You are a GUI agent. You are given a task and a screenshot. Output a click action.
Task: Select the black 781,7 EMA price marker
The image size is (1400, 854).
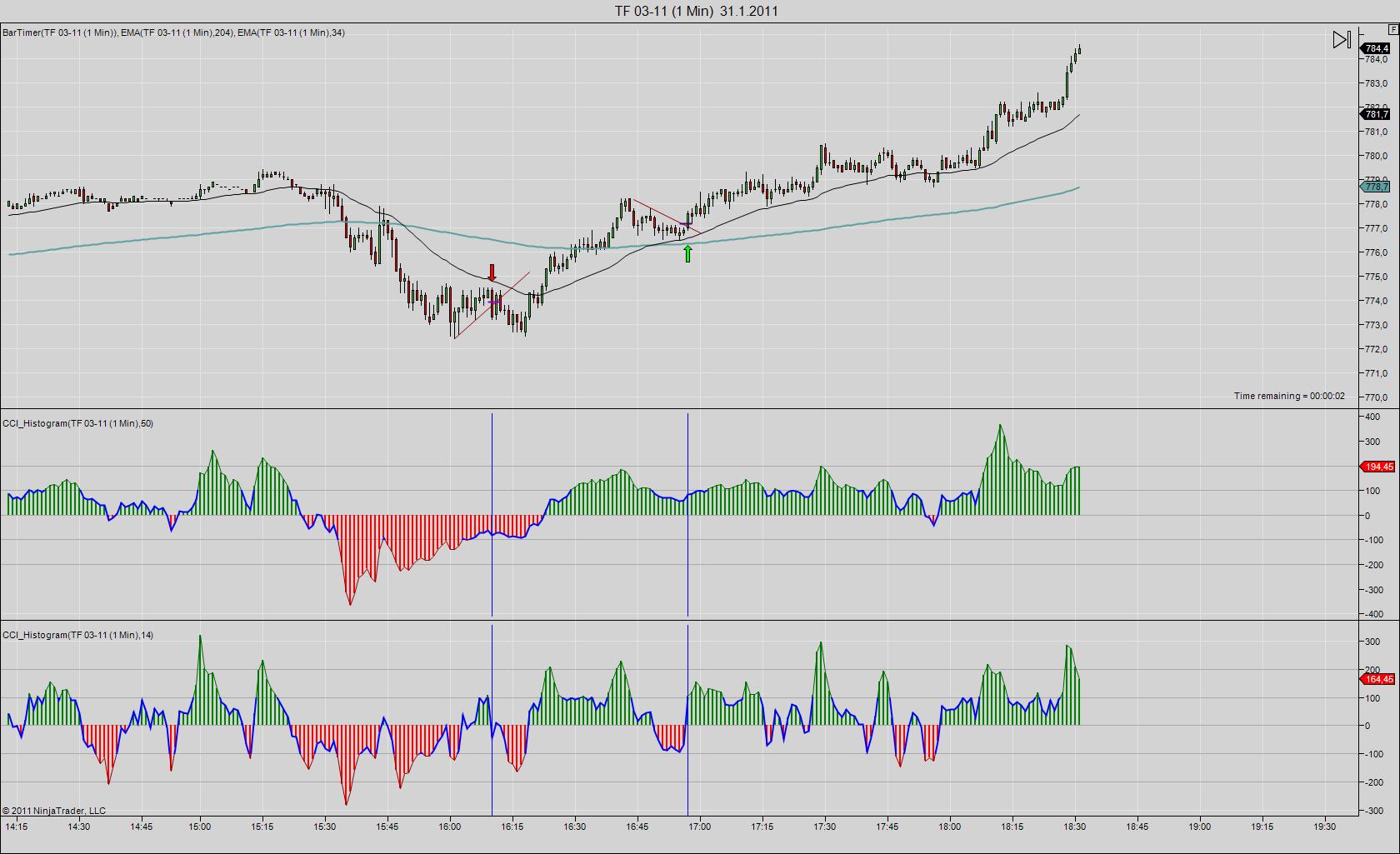pyautogui.click(x=1376, y=114)
